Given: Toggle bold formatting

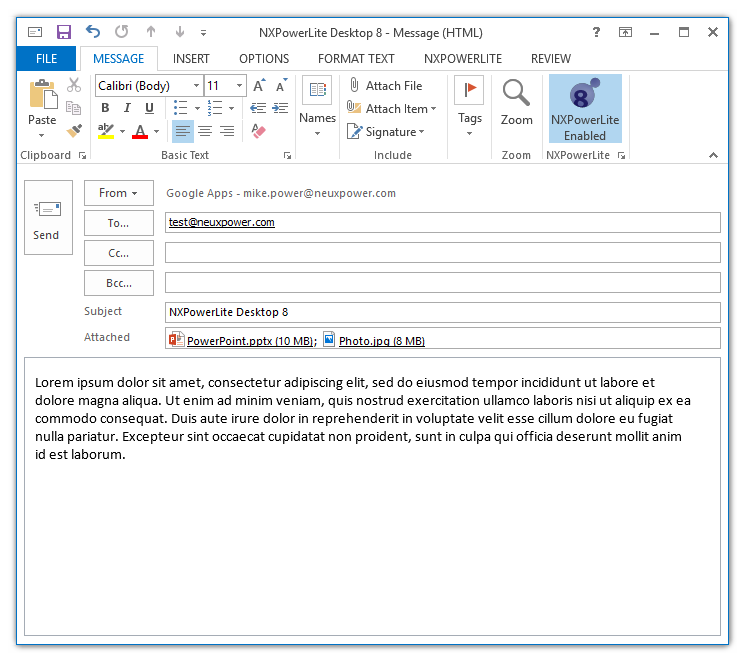Looking at the screenshot, I should coord(105,108).
